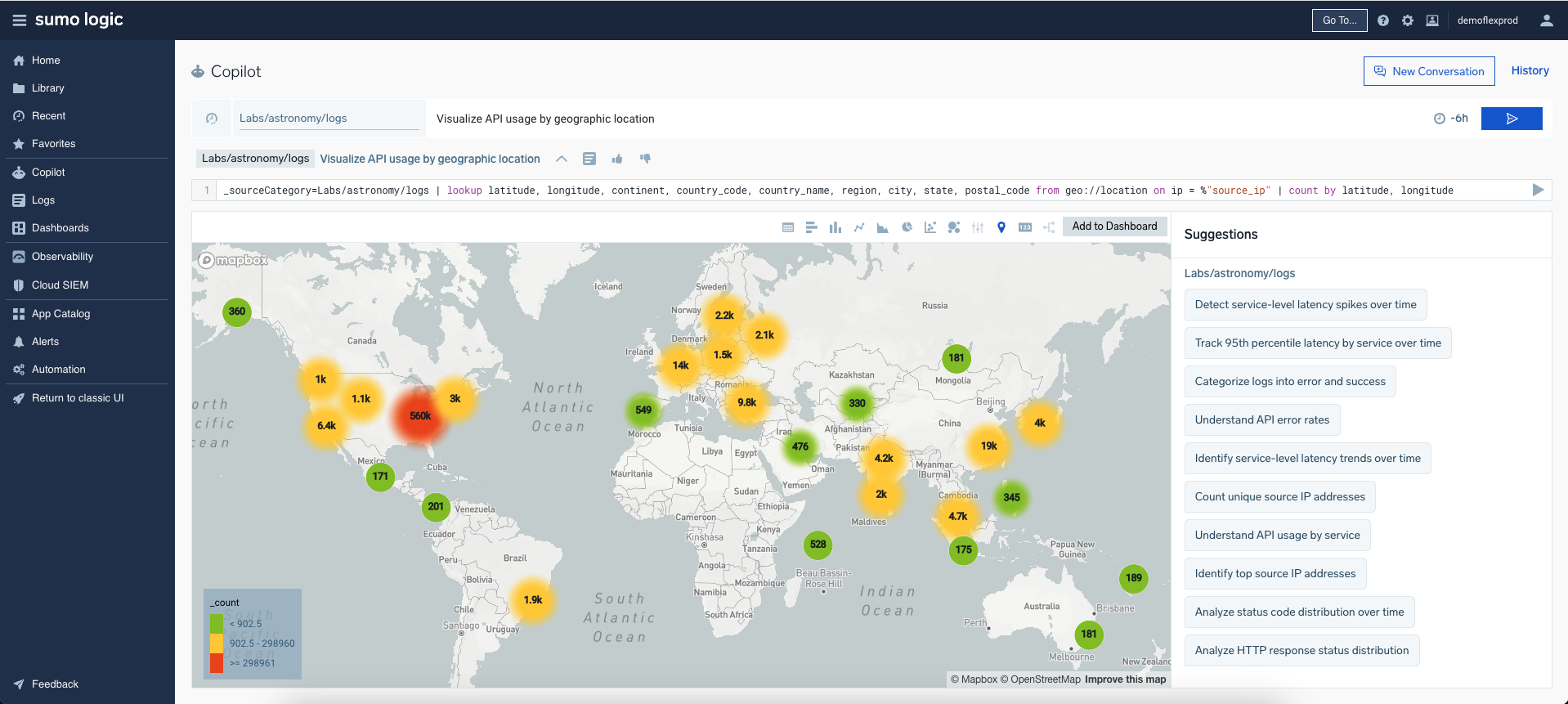Screen dimensions: 1568x704
Task: Select the column bar chart icon
Action: point(835,227)
